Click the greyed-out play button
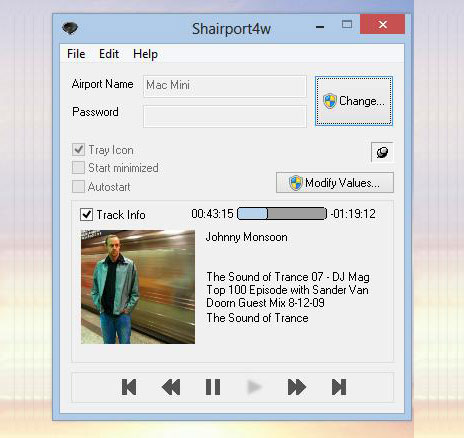Viewport: 464px width, 438px height. click(254, 387)
